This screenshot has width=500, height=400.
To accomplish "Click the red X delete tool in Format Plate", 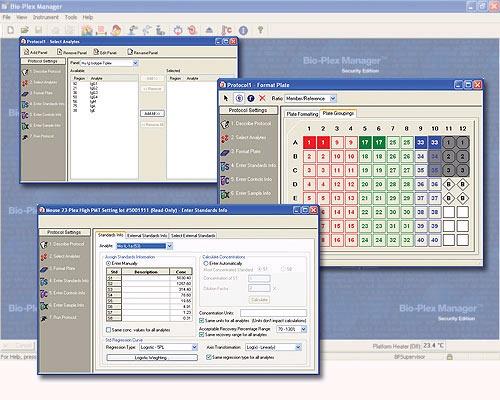I will pos(262,98).
